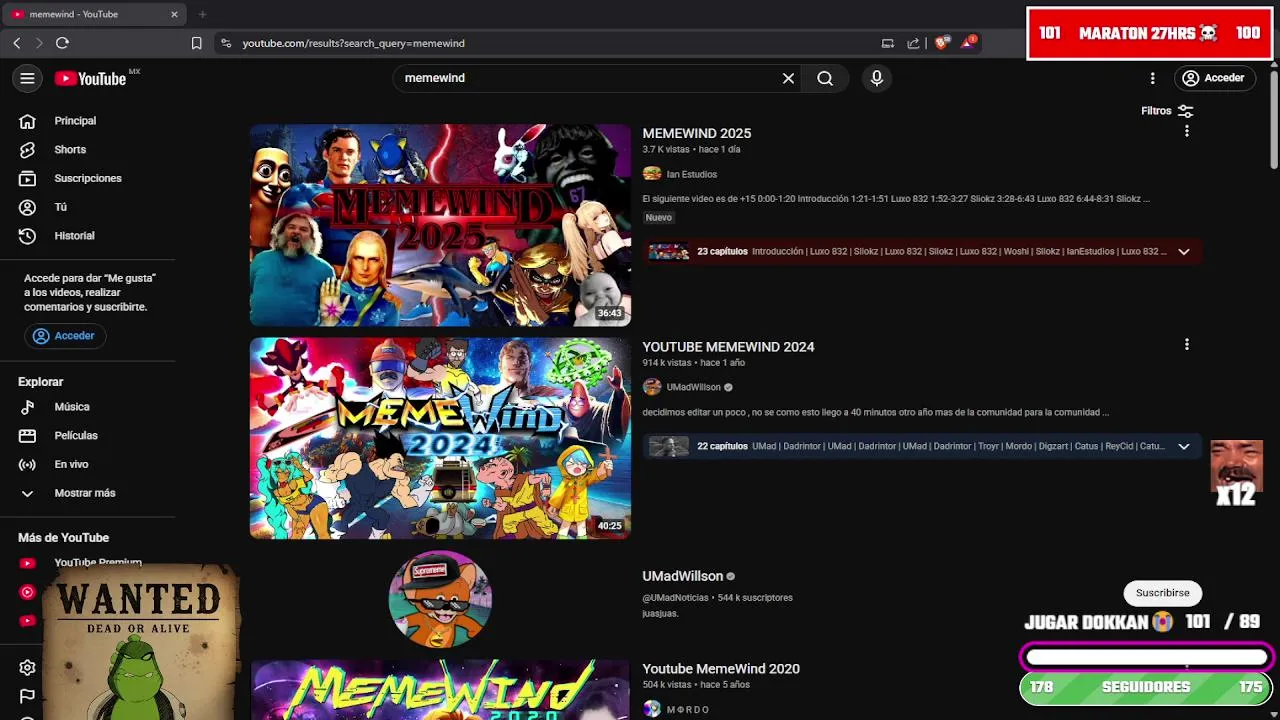Viewport: 1280px width, 720px height.
Task: Open the Youtube MemeWind 2020 title link
Action: (721, 669)
